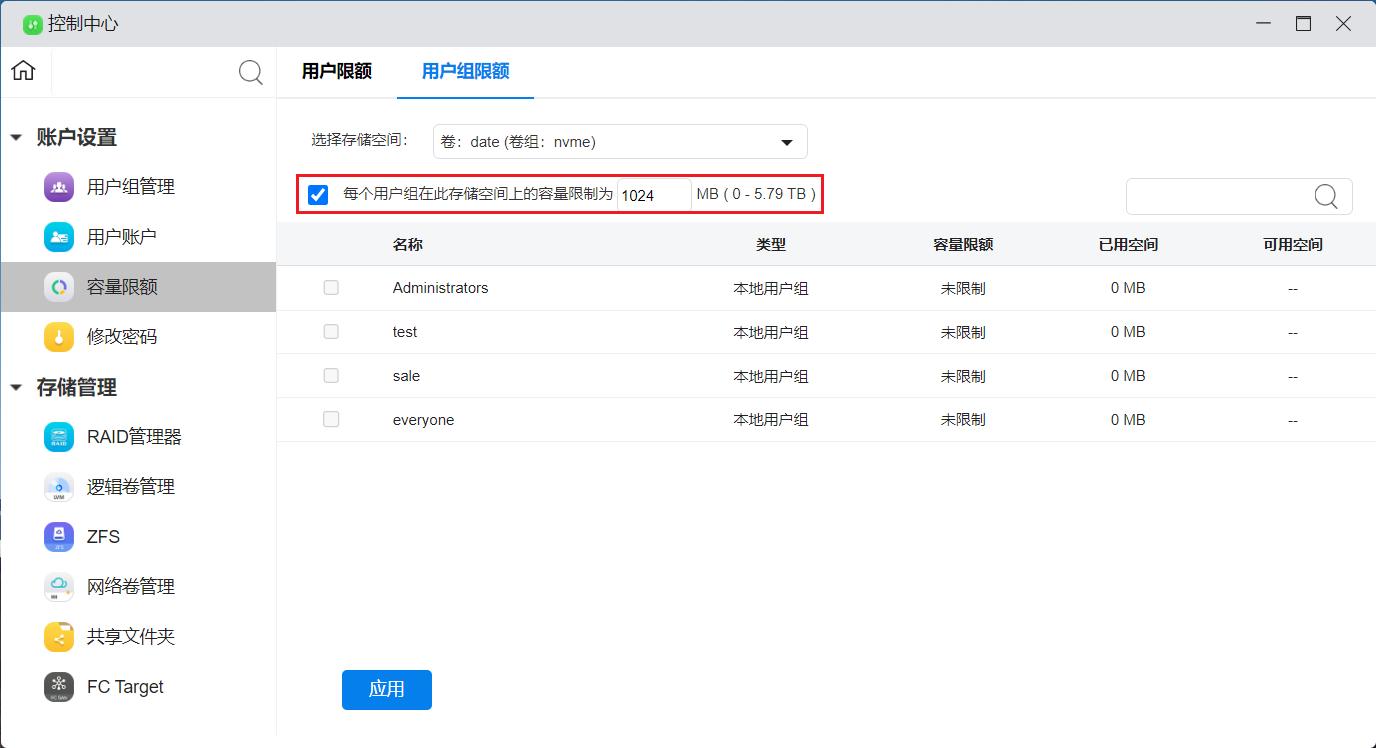This screenshot has width=1376, height=748.
Task: Switch to the 用户限额 tab
Action: pyautogui.click(x=337, y=71)
